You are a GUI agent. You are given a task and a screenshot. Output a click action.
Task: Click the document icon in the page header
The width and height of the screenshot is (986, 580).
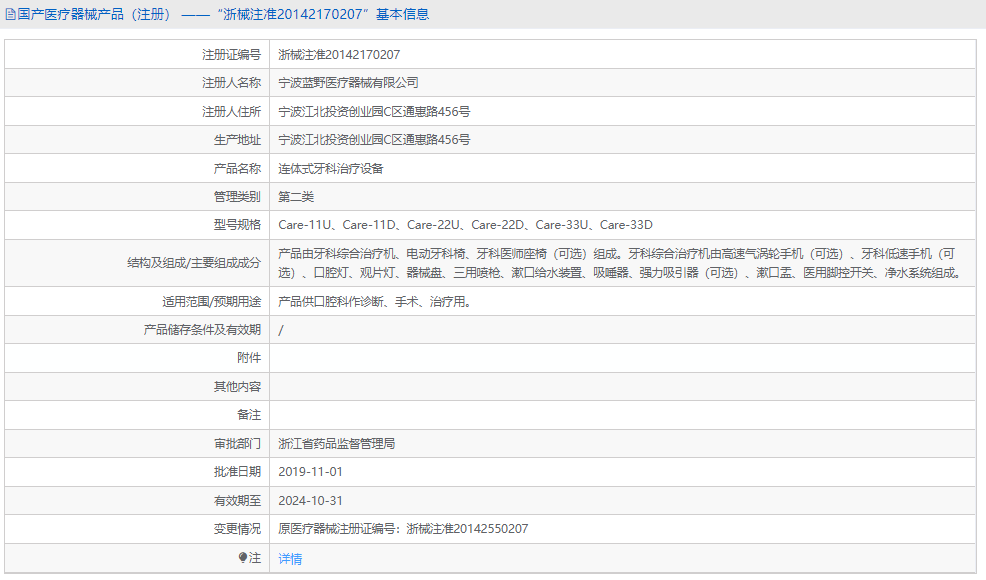(x=10, y=14)
